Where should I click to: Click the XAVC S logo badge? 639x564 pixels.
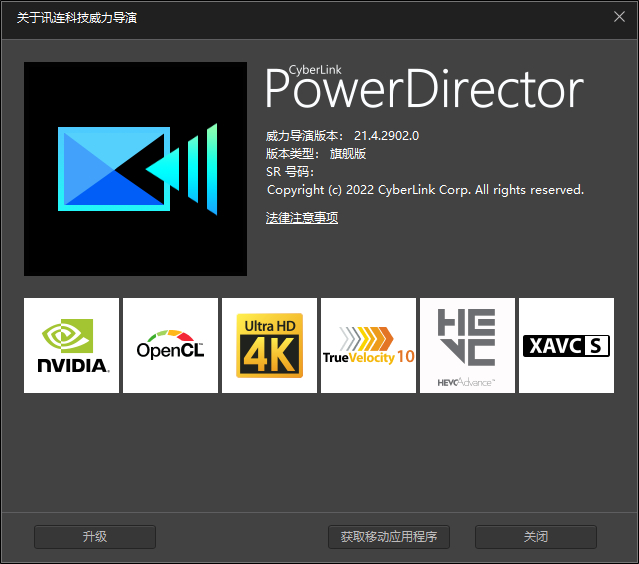pos(566,345)
